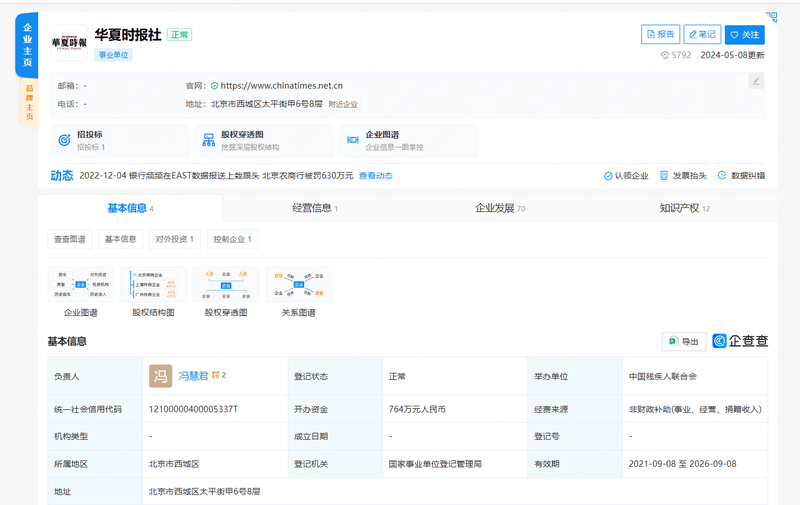Click 发票抬头 invoice header icon
This screenshot has height=505, width=800.
[x=664, y=175]
